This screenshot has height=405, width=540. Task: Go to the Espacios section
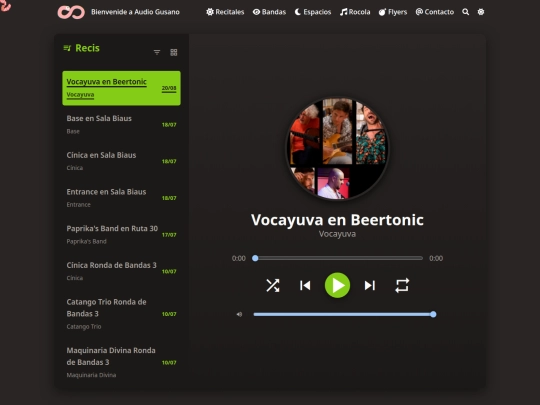click(x=313, y=12)
